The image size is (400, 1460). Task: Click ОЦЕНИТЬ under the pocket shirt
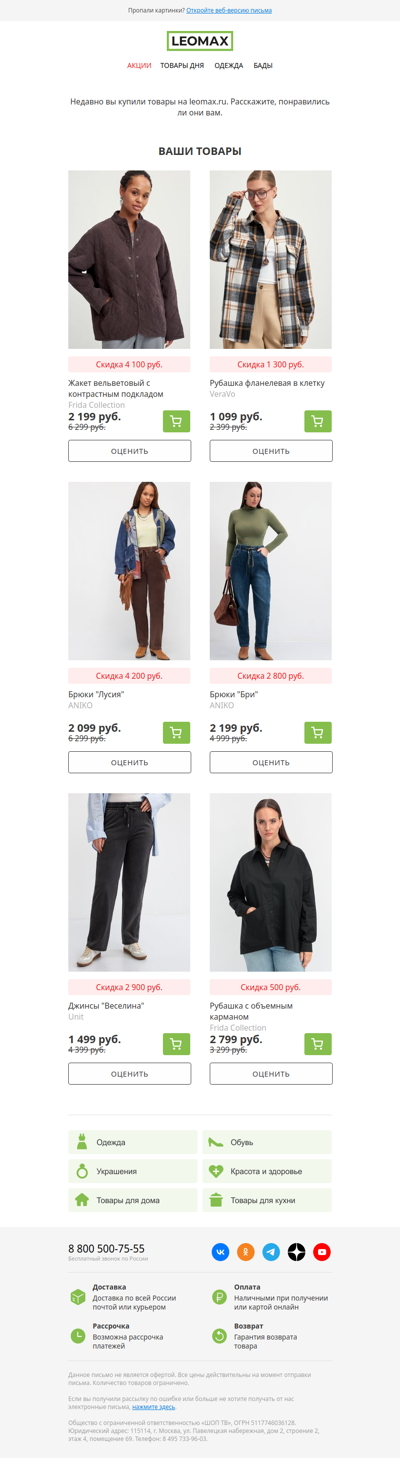pos(271,1074)
